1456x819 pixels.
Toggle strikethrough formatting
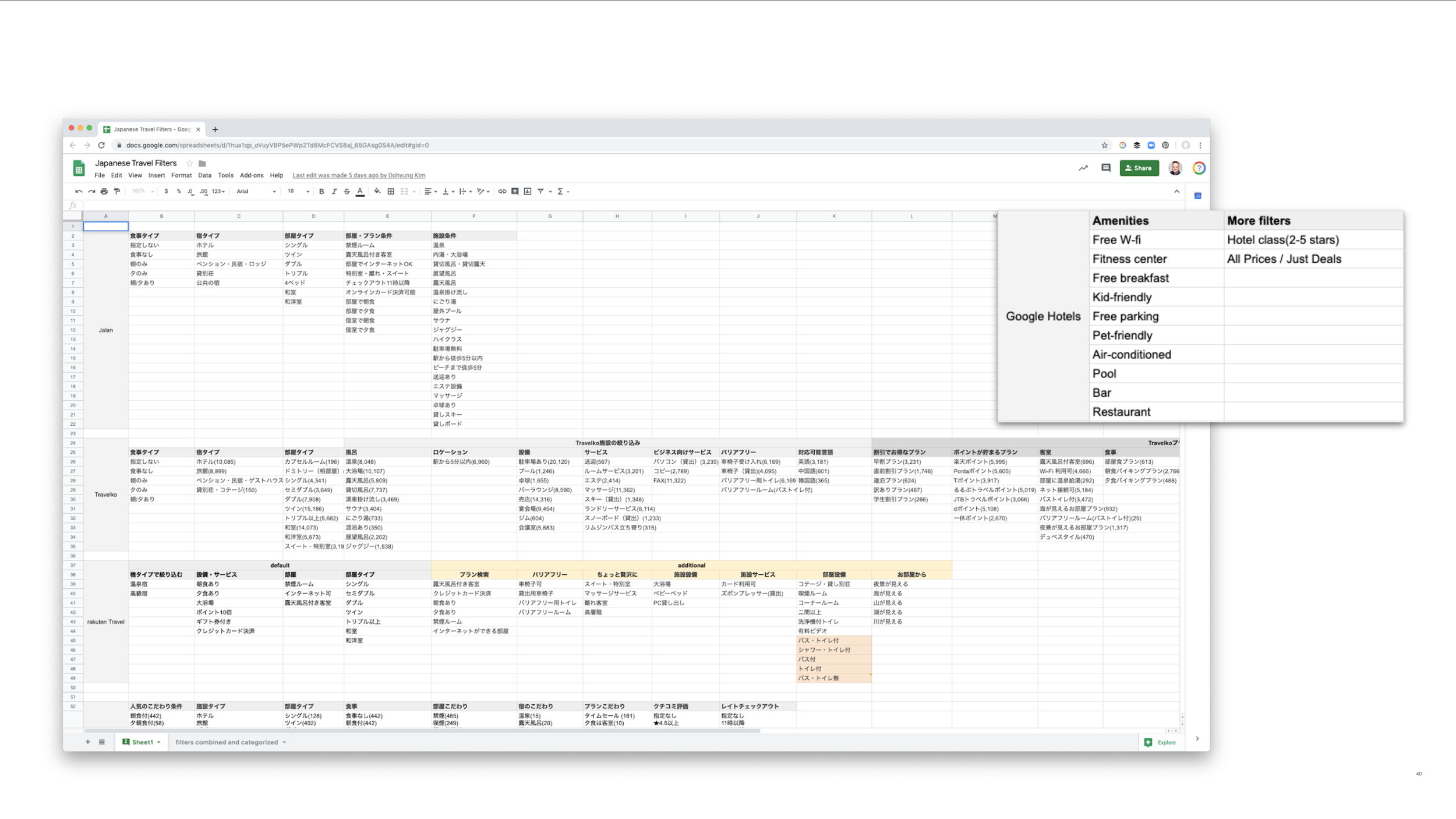click(347, 191)
